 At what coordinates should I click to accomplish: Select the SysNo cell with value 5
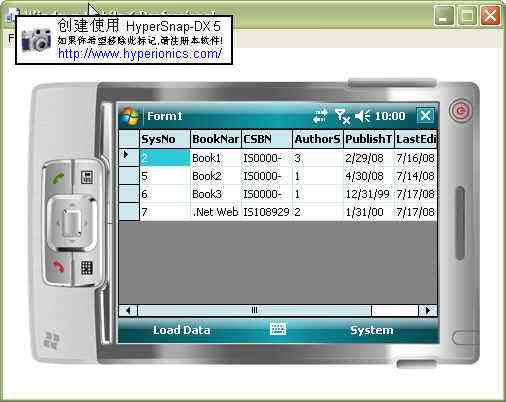coord(165,176)
